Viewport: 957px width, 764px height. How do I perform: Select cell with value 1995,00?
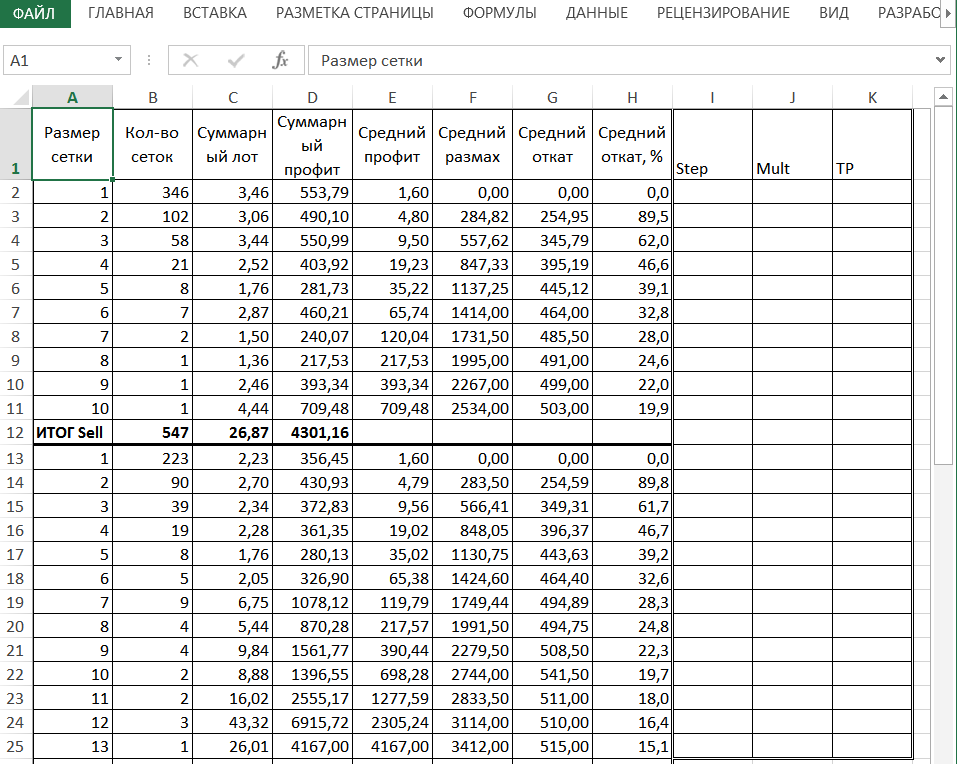pos(472,361)
